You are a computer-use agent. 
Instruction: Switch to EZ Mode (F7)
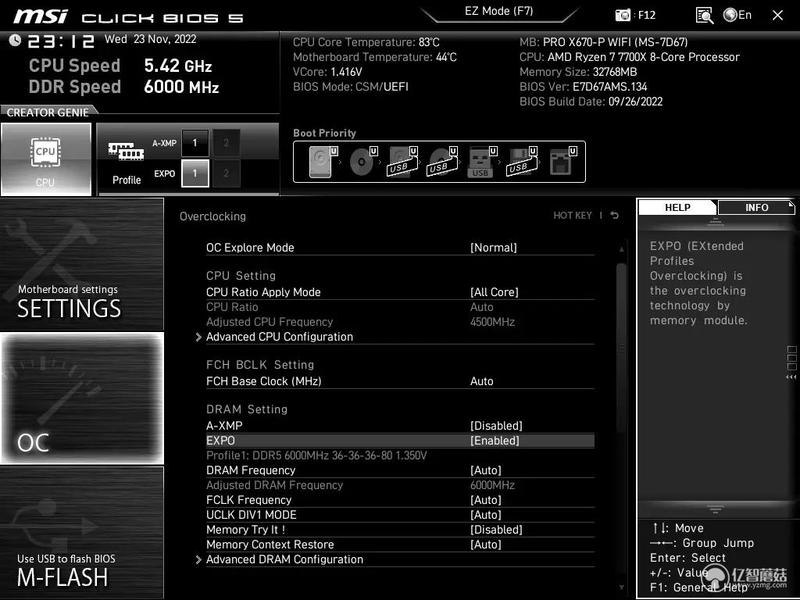[x=499, y=11]
